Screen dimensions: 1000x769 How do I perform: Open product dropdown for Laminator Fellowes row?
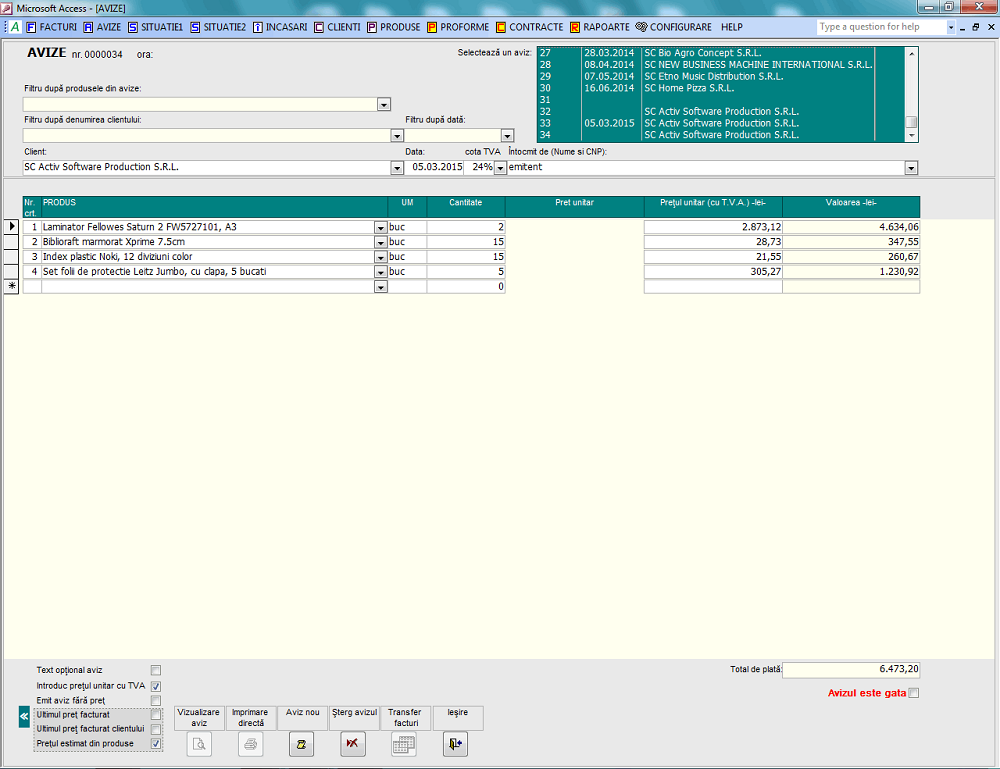[x=381, y=228]
